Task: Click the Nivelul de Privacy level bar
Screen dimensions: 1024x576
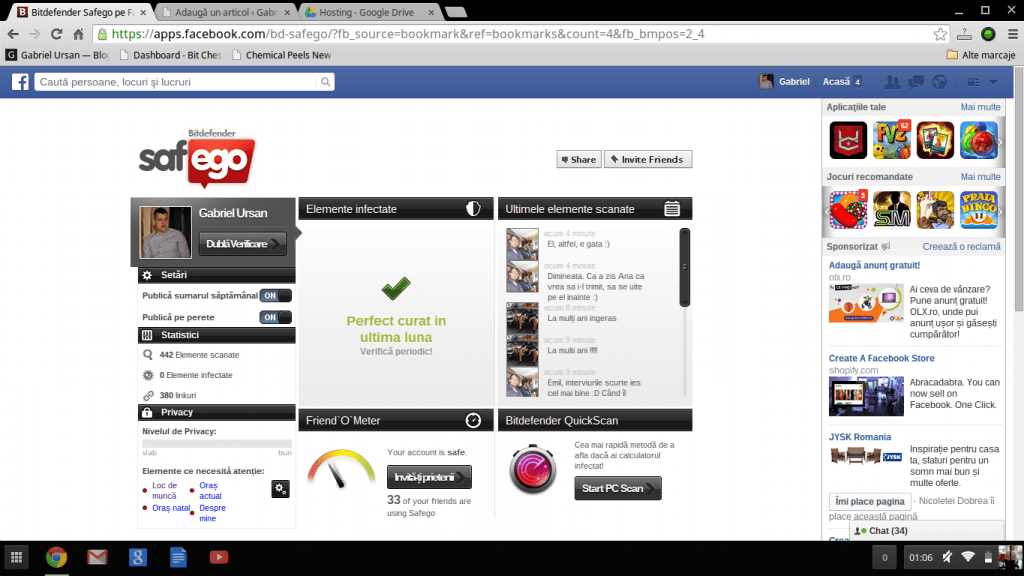Action: (x=217, y=443)
